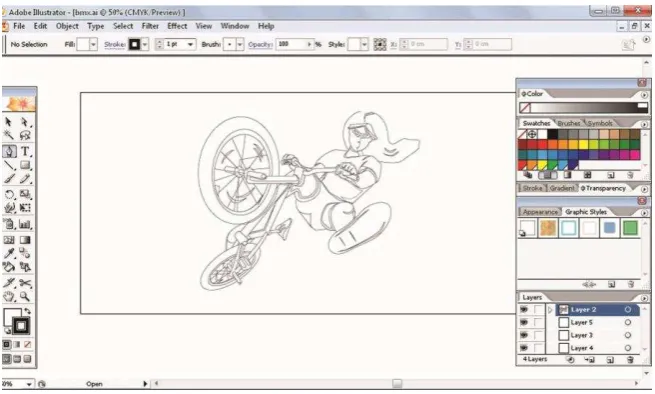Select the Zoom magnifier tool

coord(25,297)
